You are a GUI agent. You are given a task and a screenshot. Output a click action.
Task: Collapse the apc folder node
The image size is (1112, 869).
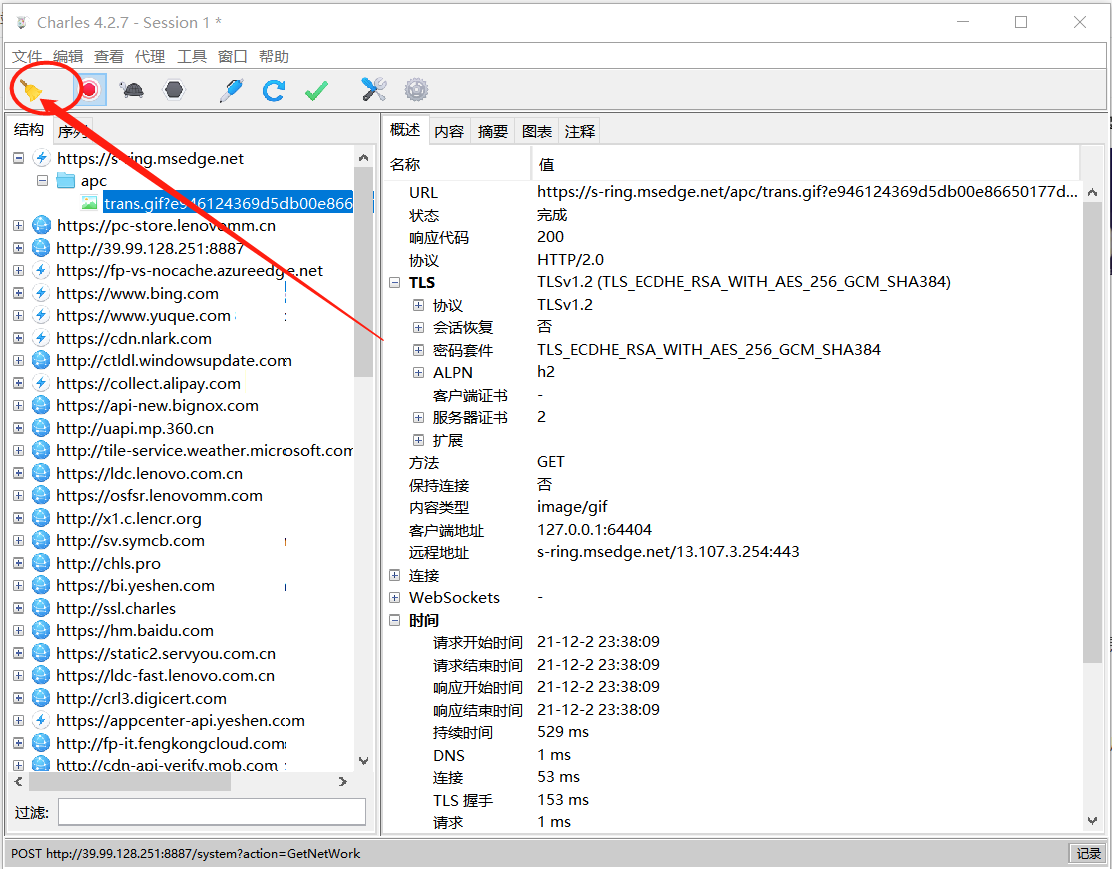(43, 181)
